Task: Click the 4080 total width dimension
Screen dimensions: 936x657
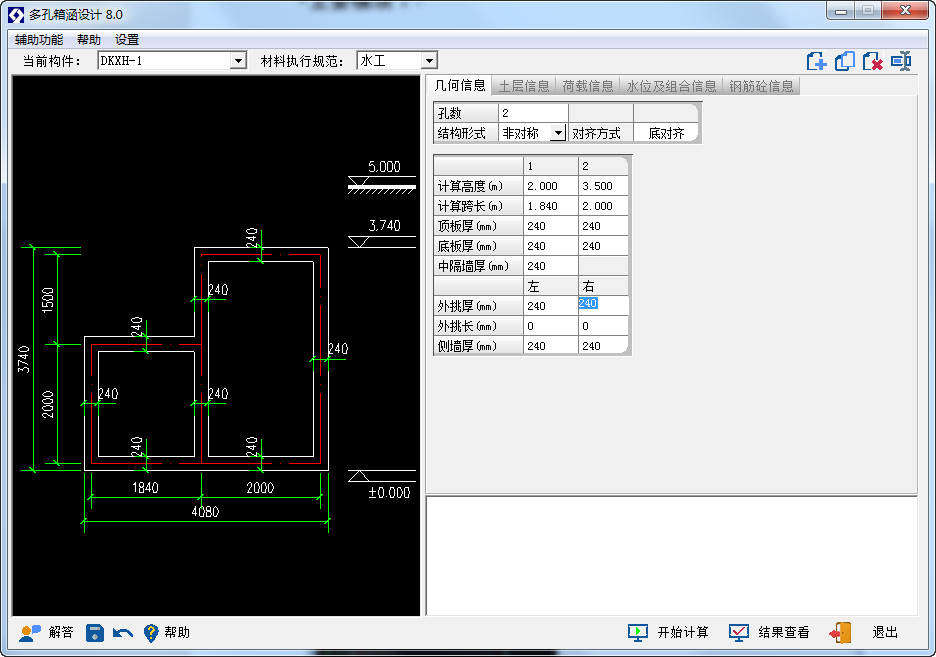Action: [205, 511]
